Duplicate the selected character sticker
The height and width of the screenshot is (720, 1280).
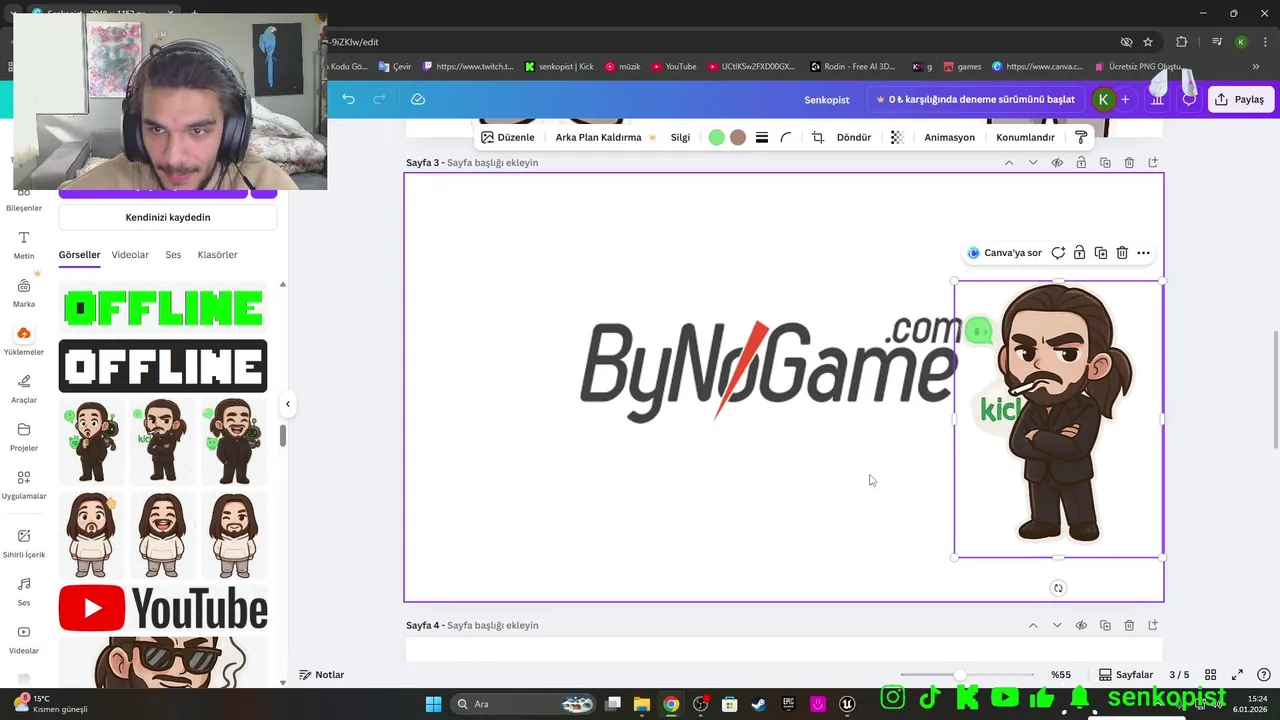[x=1101, y=253]
